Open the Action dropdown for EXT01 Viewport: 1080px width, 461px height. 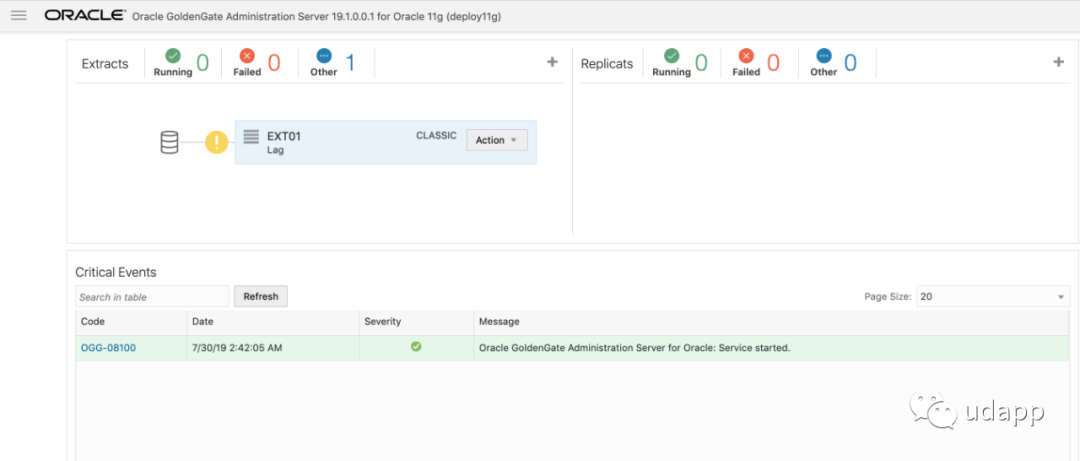click(x=496, y=140)
